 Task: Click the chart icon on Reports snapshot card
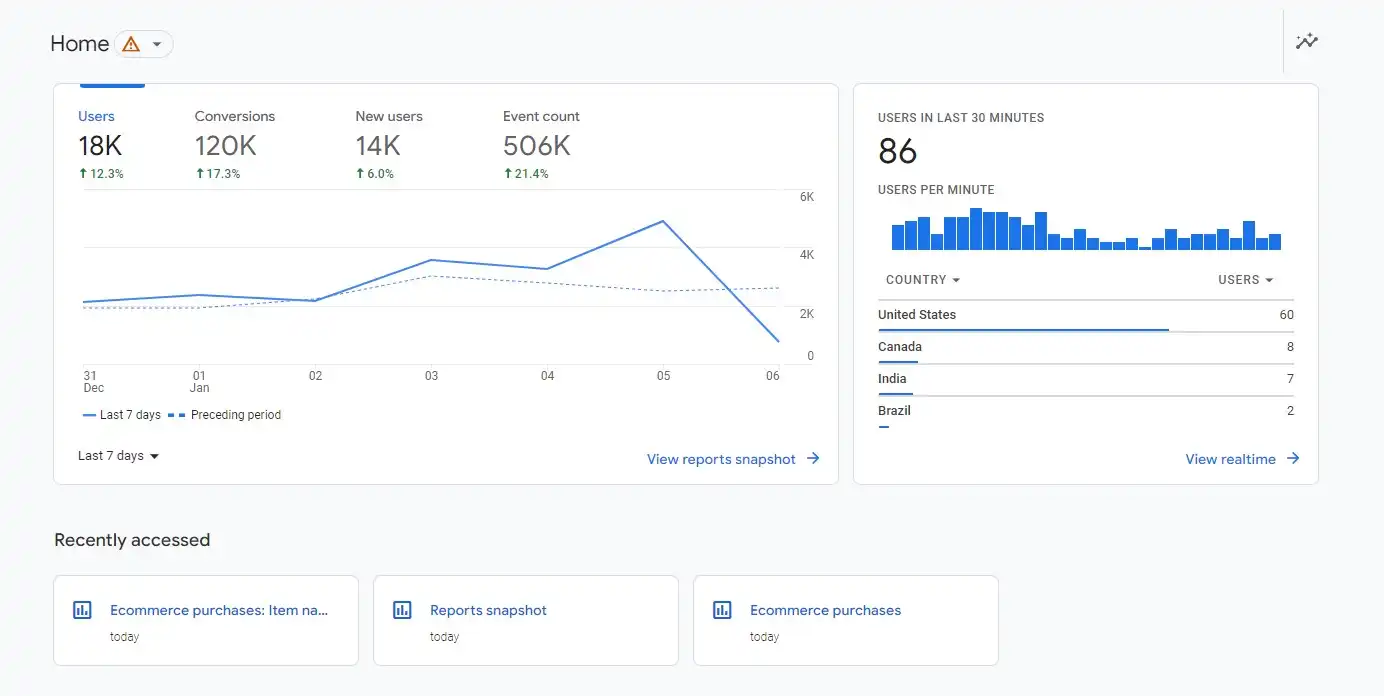click(402, 610)
